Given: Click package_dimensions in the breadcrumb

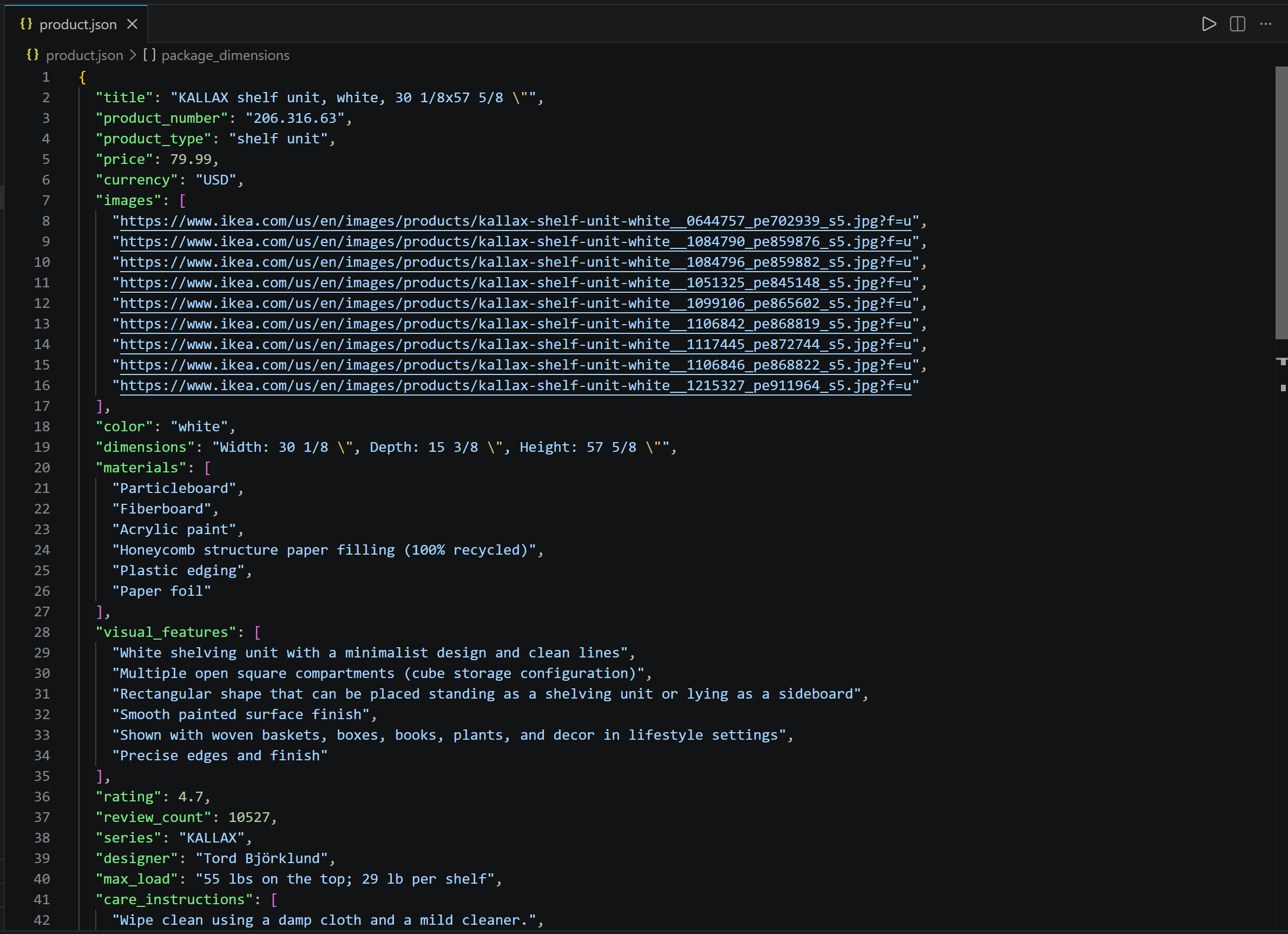Looking at the screenshot, I should point(225,55).
